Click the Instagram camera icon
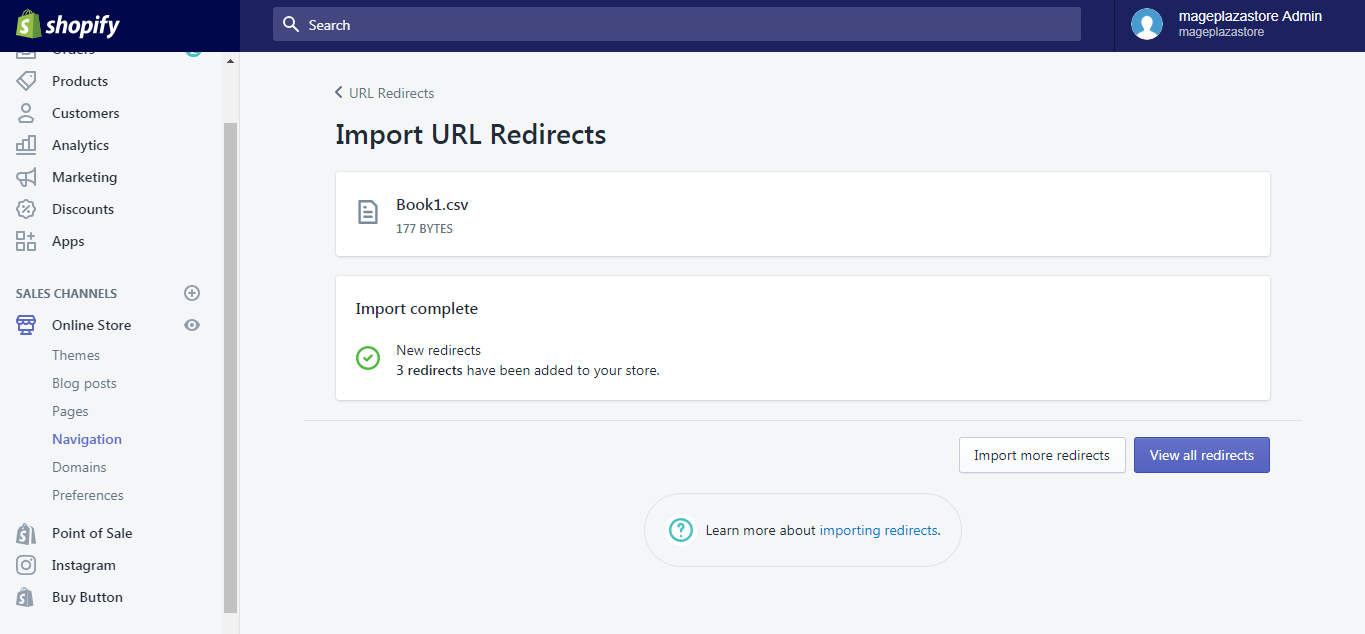This screenshot has height=634, width=1365. point(26,565)
